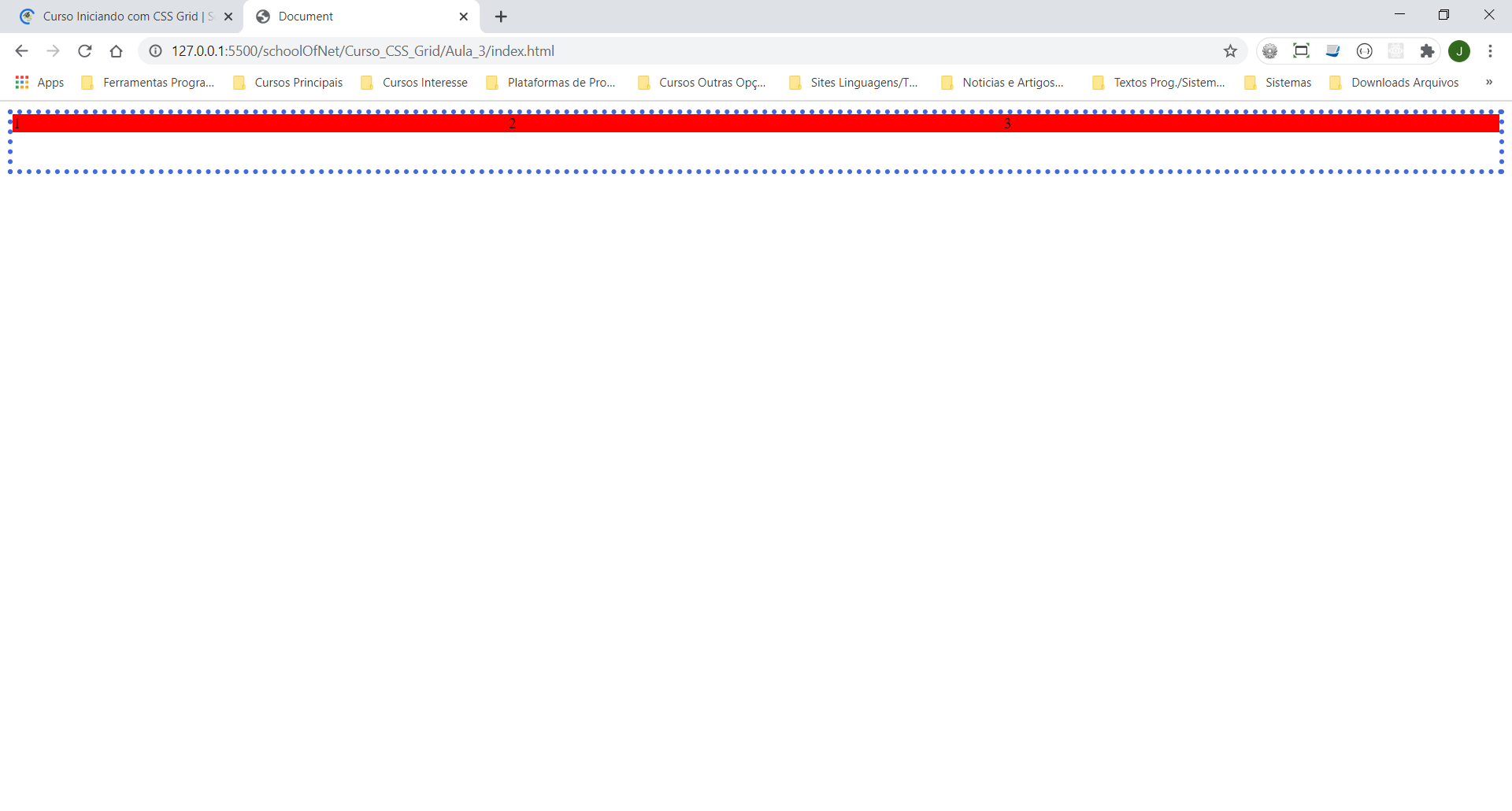Go back to the previous page
The width and height of the screenshot is (1512, 811).
21,51
